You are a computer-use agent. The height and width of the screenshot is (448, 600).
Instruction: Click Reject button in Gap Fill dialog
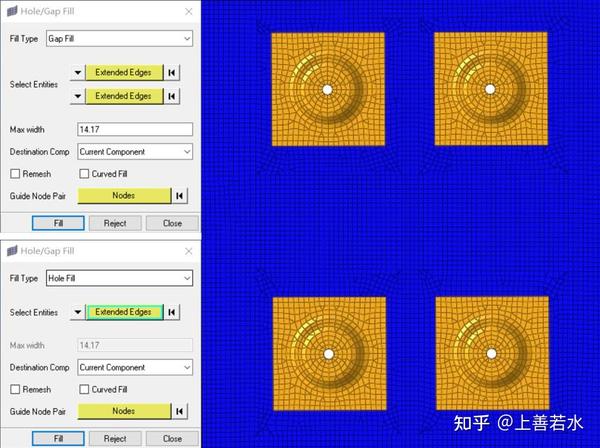115,223
